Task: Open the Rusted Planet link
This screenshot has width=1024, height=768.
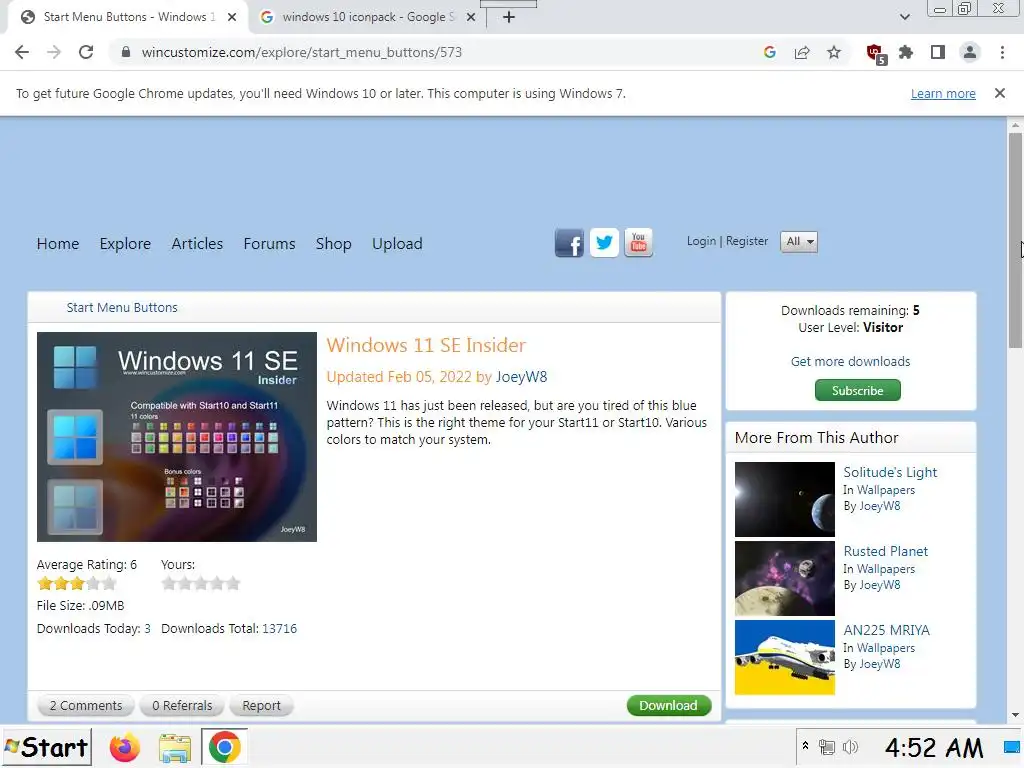Action: coord(886,551)
